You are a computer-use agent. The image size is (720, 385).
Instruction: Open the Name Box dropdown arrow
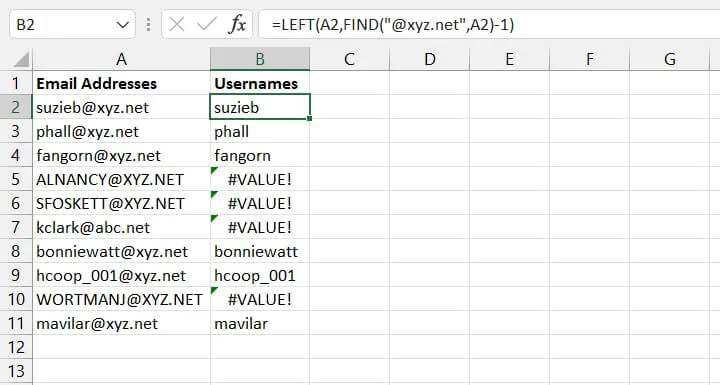(x=123, y=25)
